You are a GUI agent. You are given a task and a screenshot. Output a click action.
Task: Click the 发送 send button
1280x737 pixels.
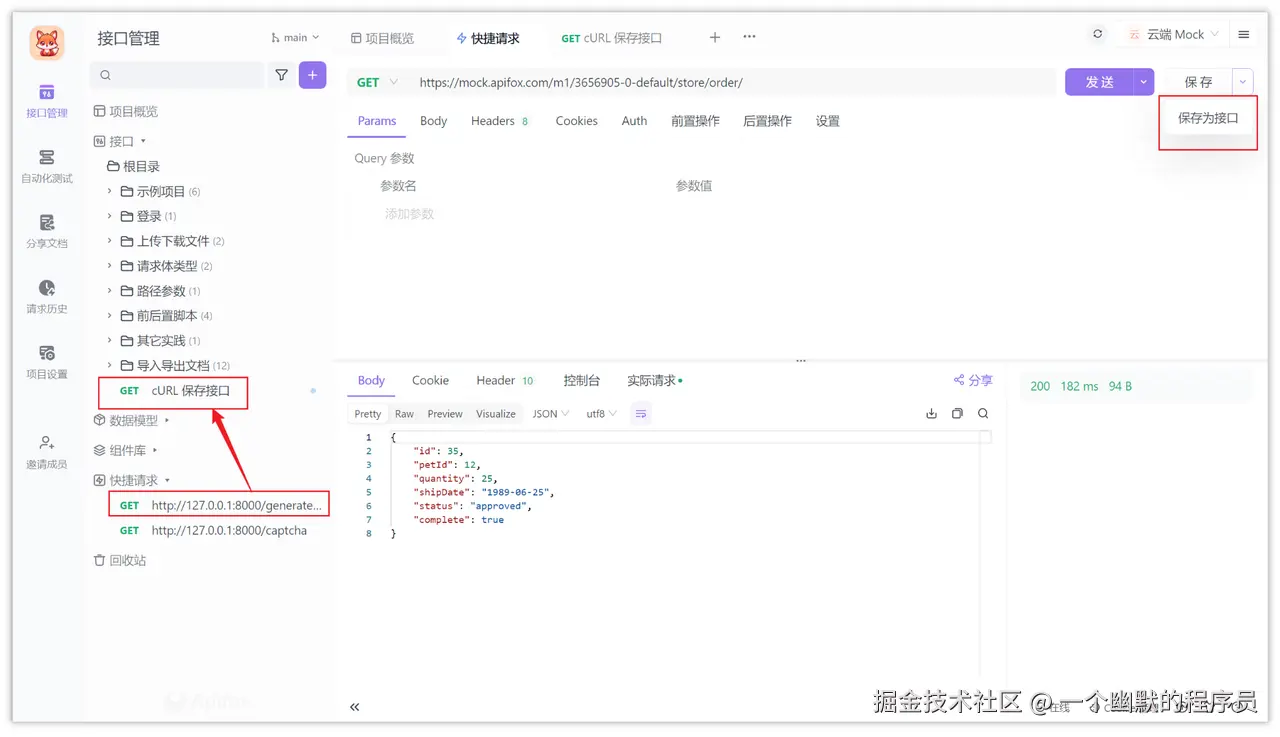[x=1099, y=82]
